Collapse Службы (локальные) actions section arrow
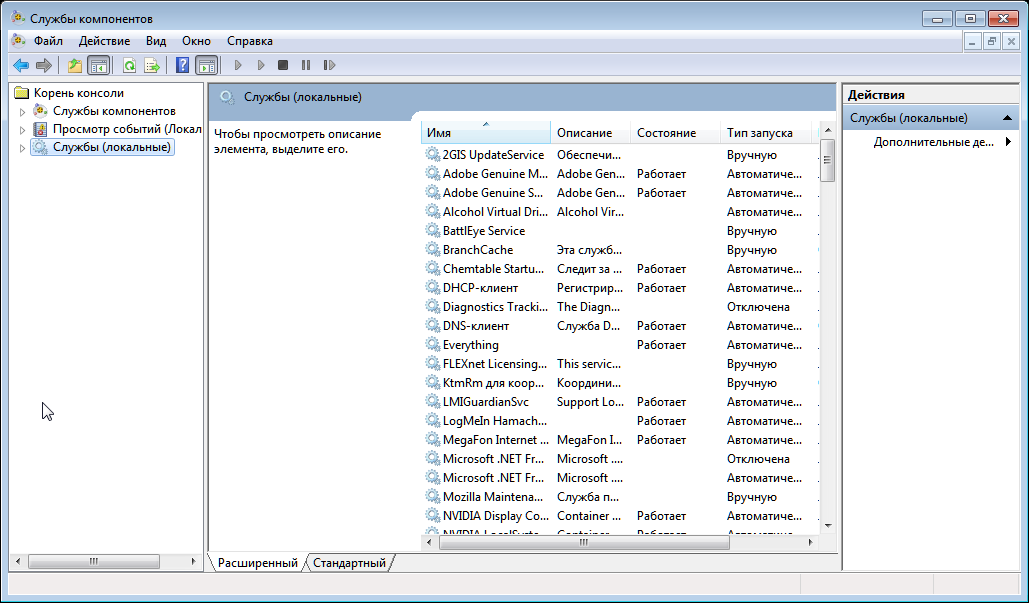Screen dimensions: 1029x603 tap(1007, 118)
